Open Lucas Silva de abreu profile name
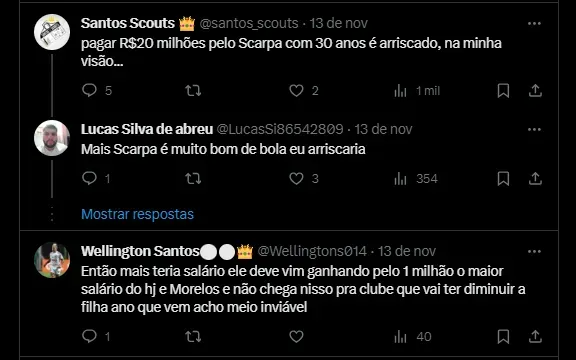Image resolution: width=576 pixels, height=360 pixels. pos(147,129)
